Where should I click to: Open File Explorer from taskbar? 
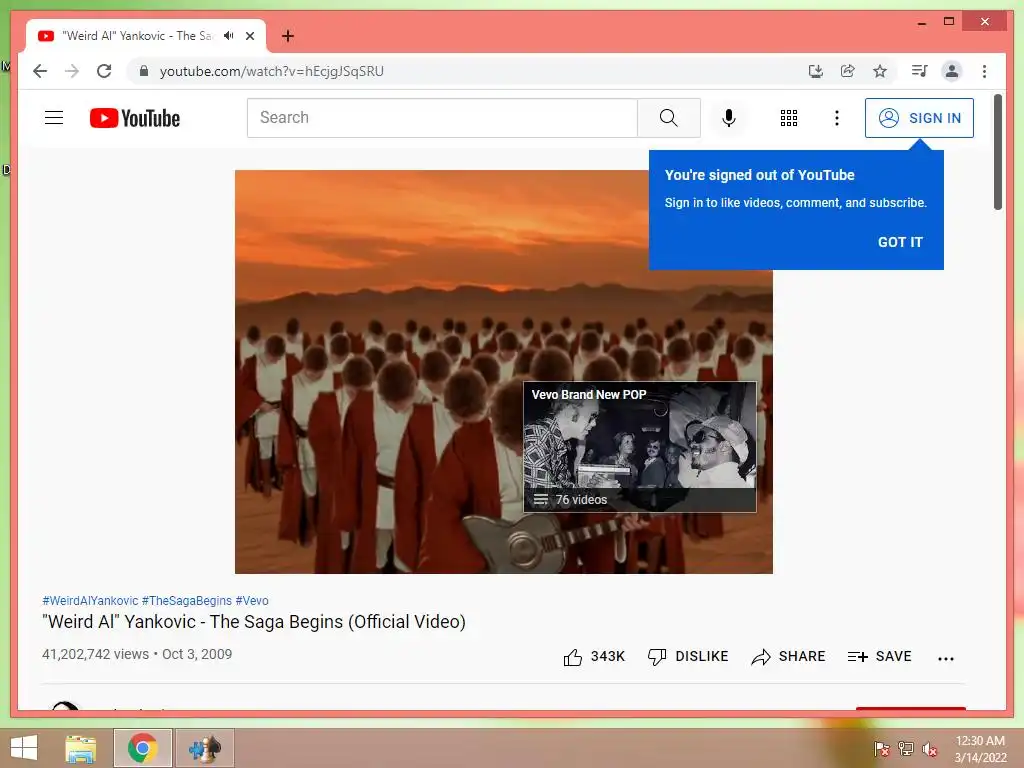tap(80, 748)
